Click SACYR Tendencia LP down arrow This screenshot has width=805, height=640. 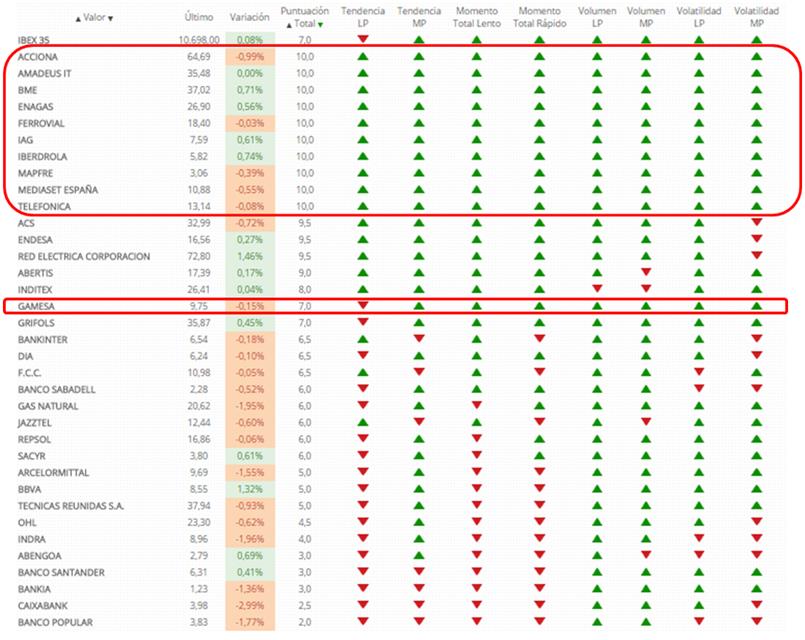(363, 455)
